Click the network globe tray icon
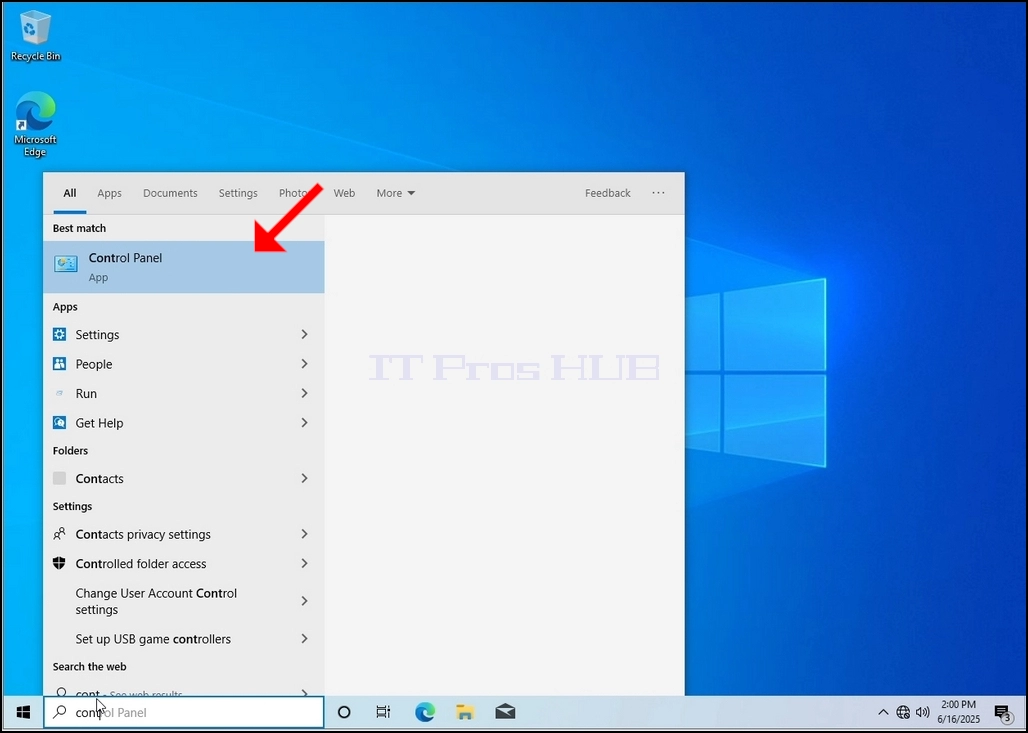Image resolution: width=1028 pixels, height=733 pixels. point(903,712)
